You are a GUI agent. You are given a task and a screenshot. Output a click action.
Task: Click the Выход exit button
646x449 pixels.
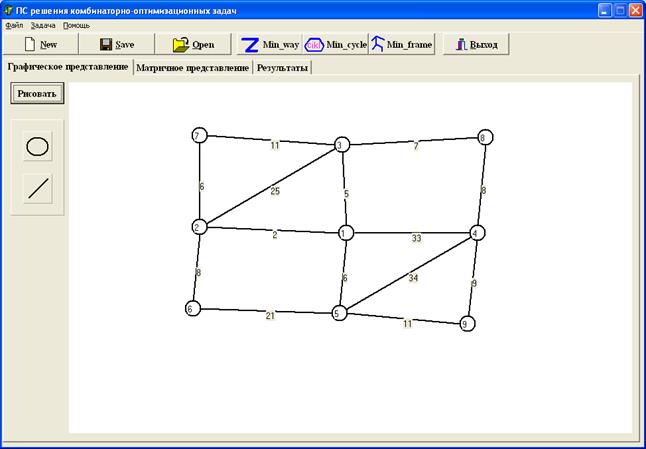coord(476,44)
